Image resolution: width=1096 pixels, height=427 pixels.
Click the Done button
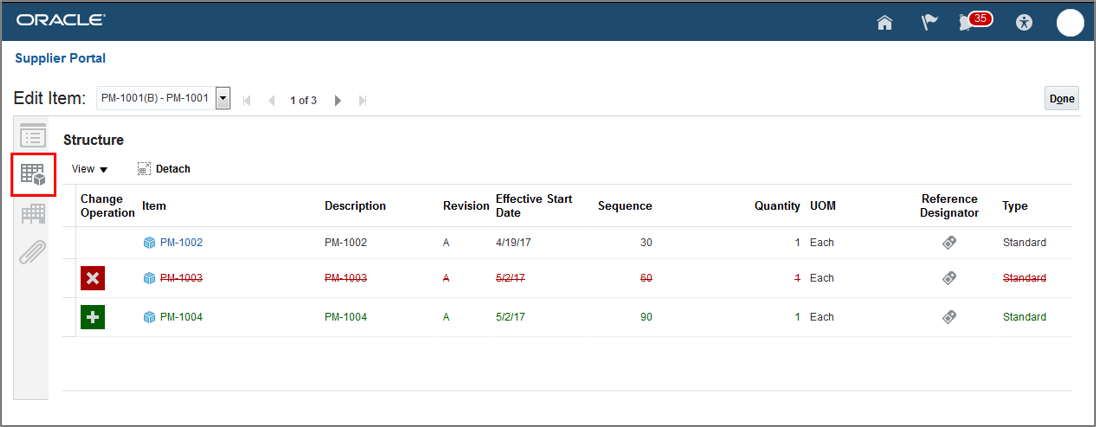[1061, 98]
